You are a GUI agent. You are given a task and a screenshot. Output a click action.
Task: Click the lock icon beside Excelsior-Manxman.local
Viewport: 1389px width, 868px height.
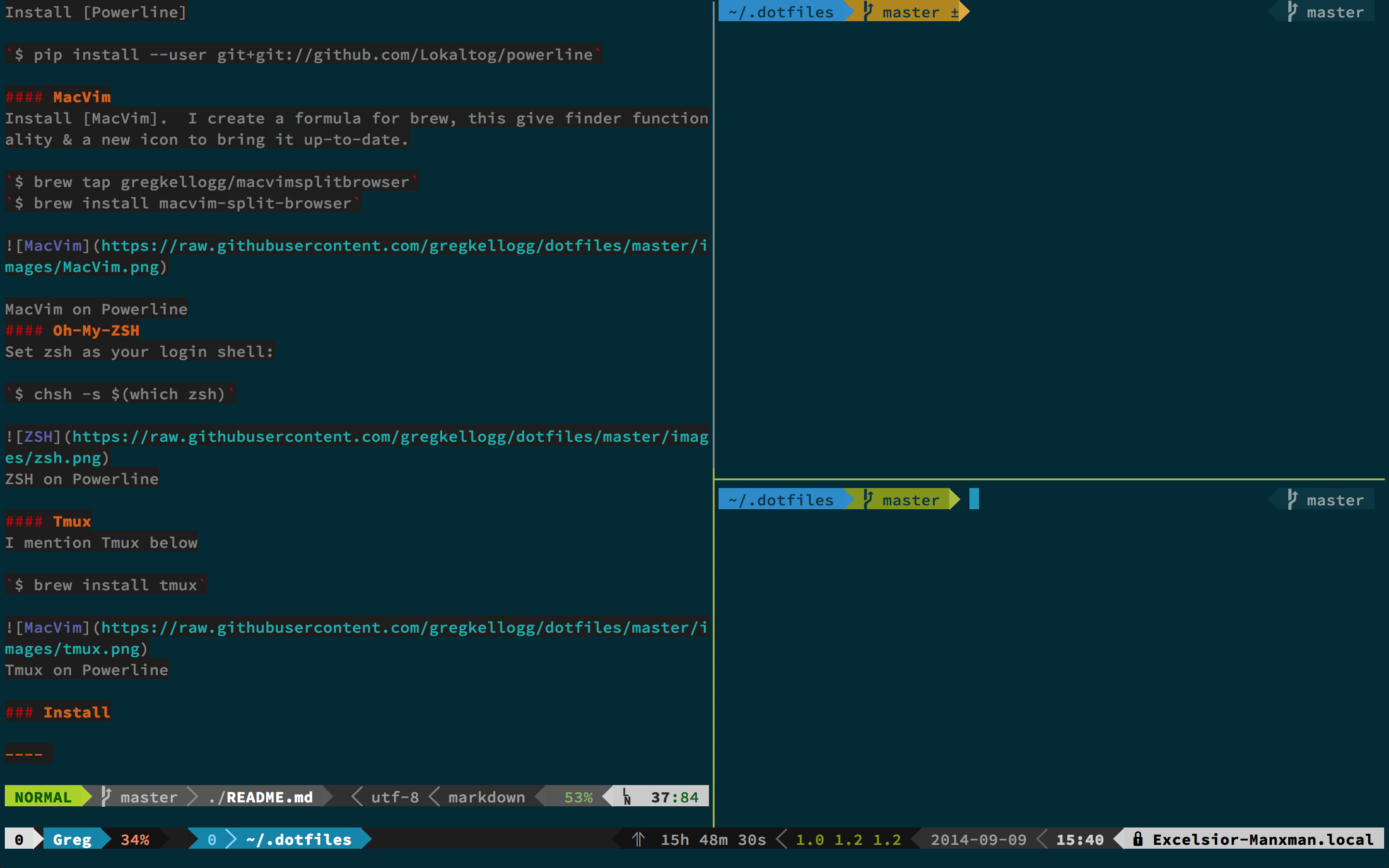(1138, 839)
